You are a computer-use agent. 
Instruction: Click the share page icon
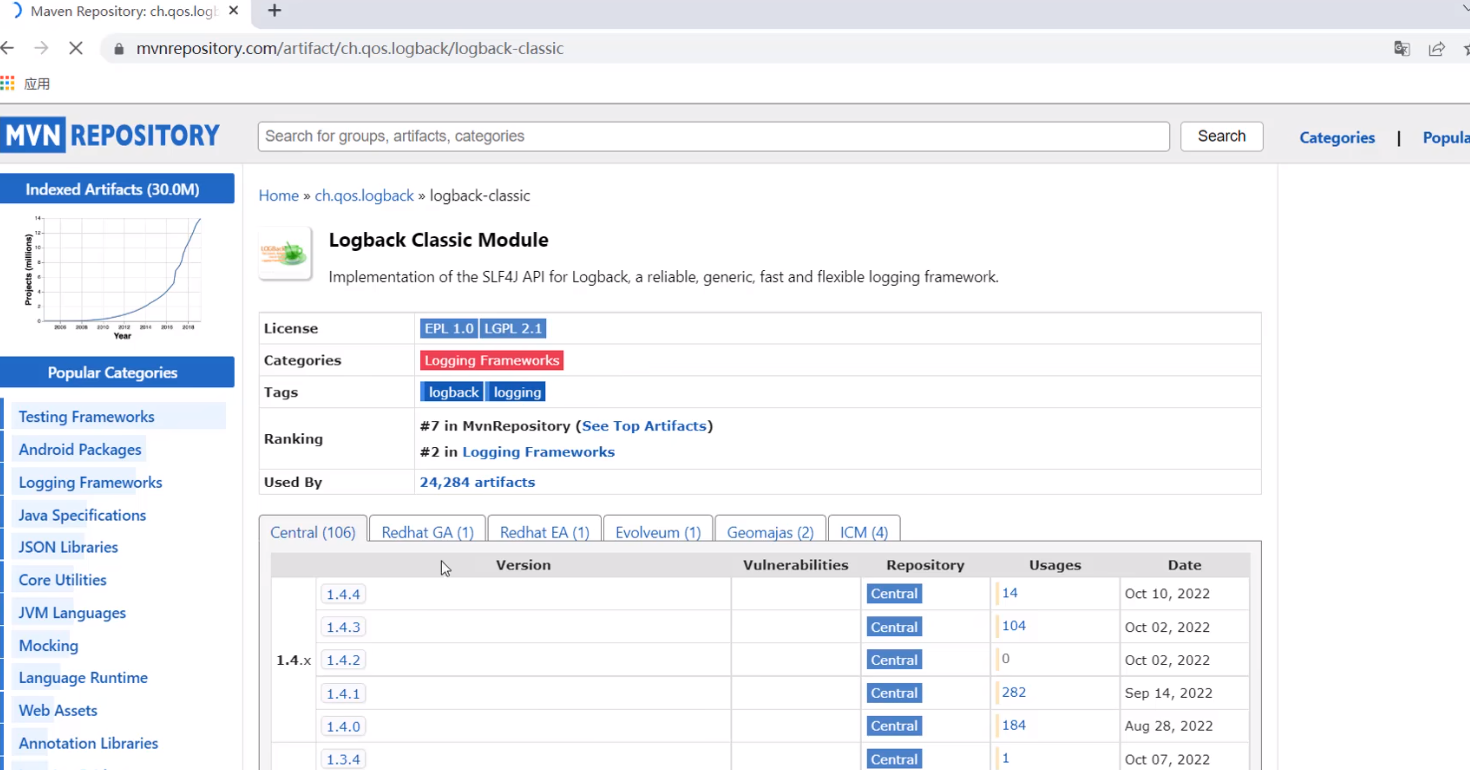click(1436, 48)
